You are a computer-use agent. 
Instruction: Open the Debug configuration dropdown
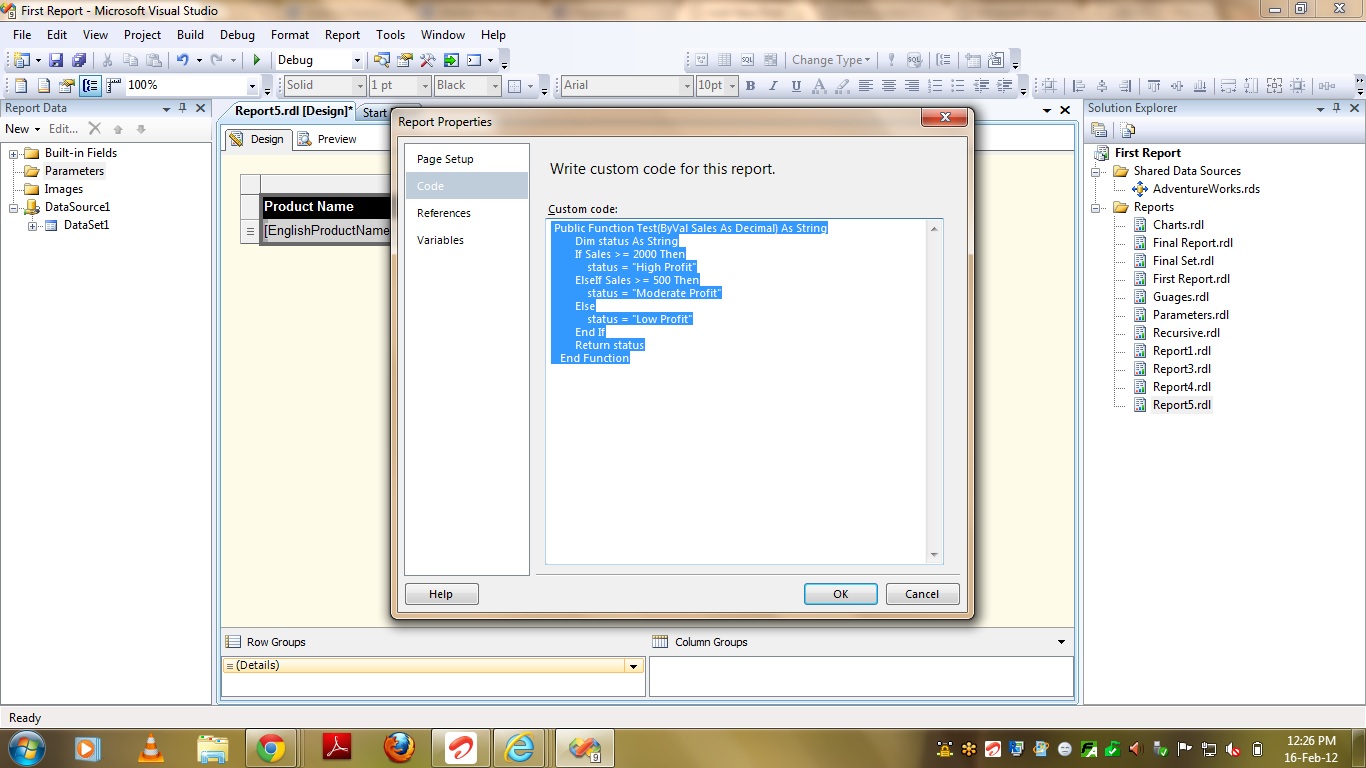[x=355, y=61]
